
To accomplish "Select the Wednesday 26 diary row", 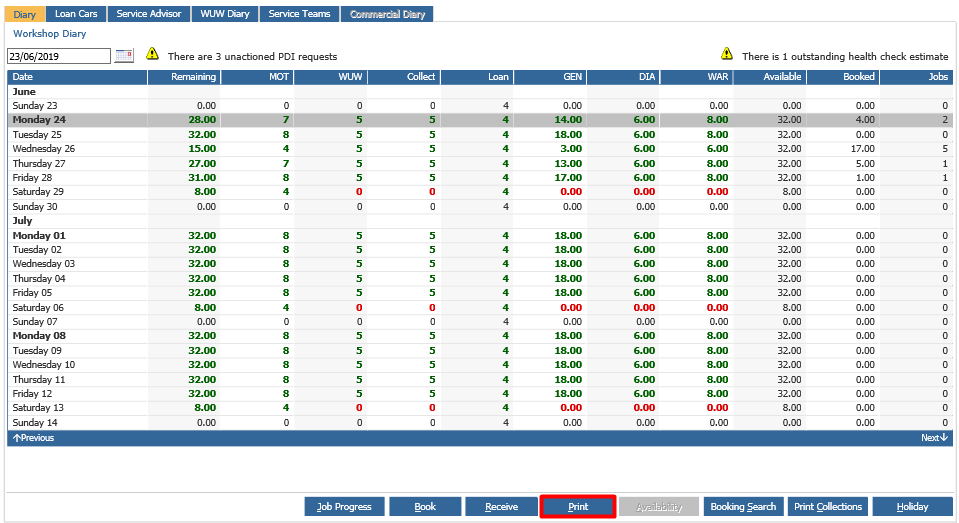I will (480, 149).
